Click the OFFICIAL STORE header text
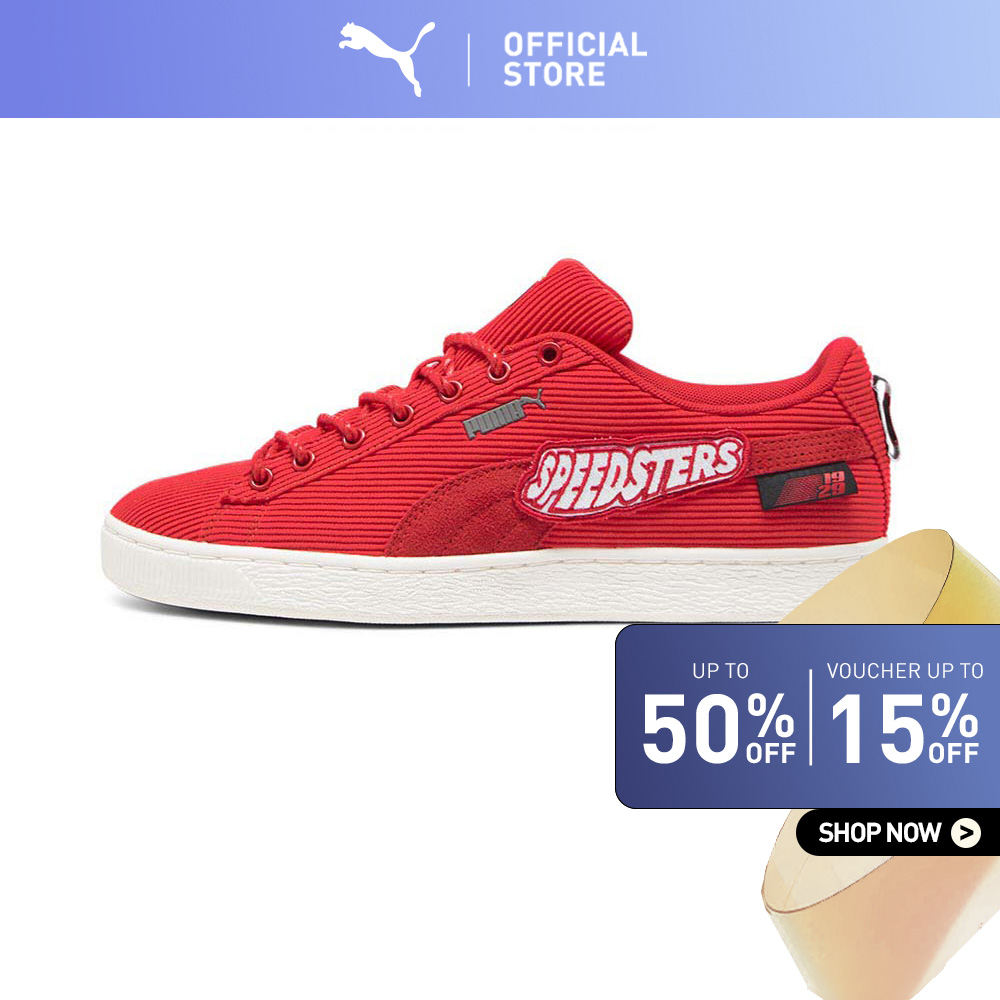 point(575,59)
